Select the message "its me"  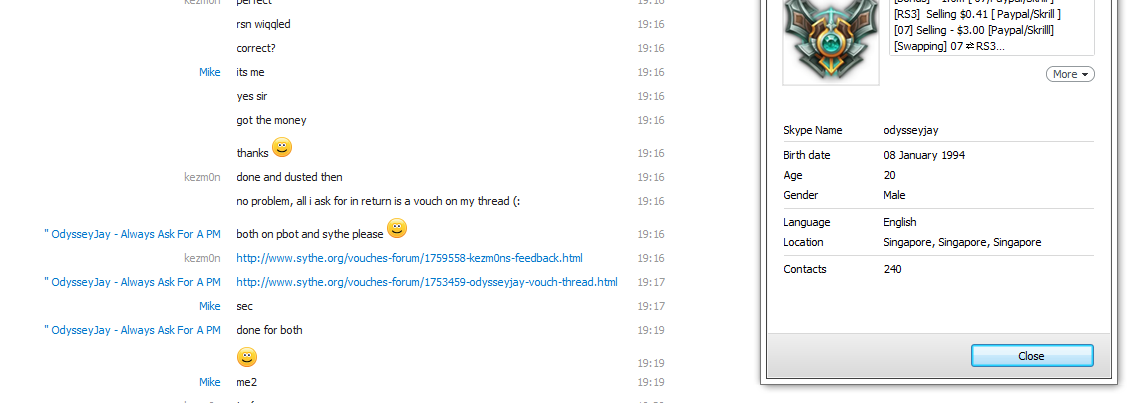250,72
